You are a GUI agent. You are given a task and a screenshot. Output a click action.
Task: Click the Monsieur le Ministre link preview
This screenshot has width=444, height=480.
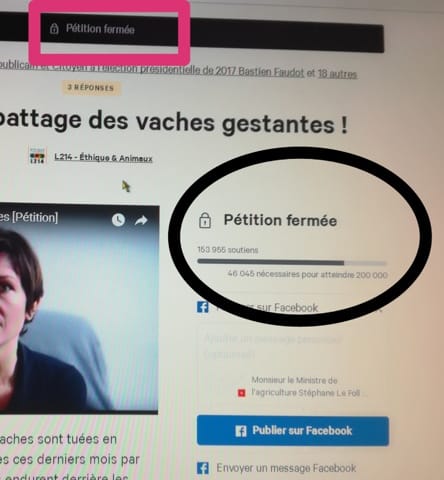click(x=302, y=387)
